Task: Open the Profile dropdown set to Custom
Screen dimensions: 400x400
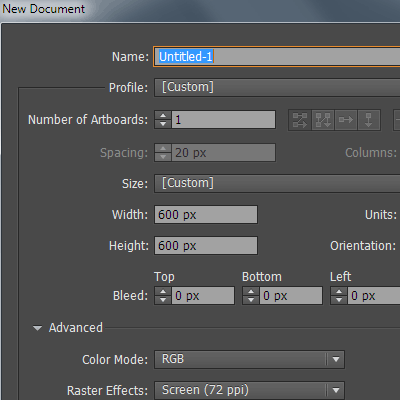Action: coord(277,88)
